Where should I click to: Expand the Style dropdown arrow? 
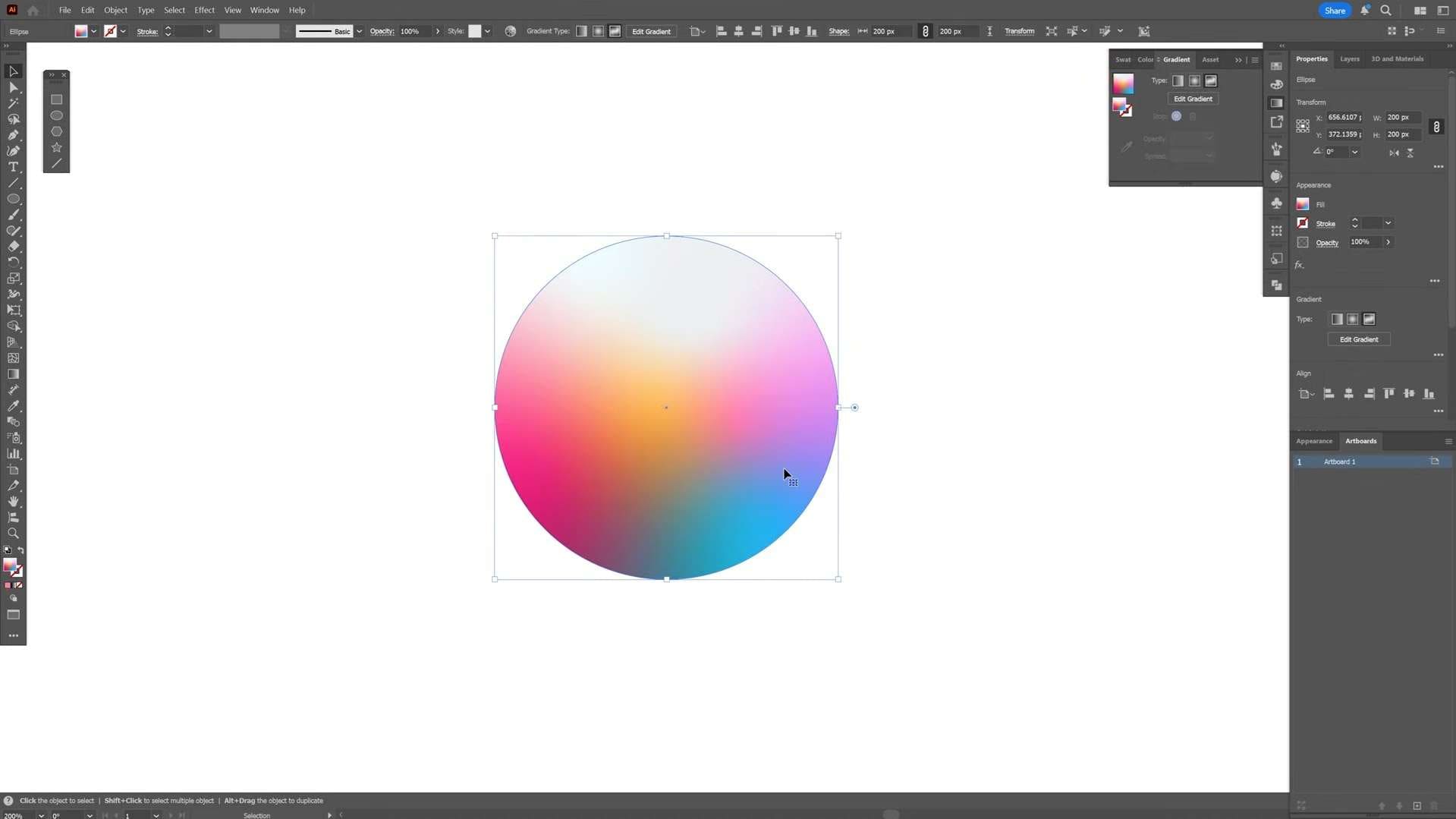tap(487, 31)
